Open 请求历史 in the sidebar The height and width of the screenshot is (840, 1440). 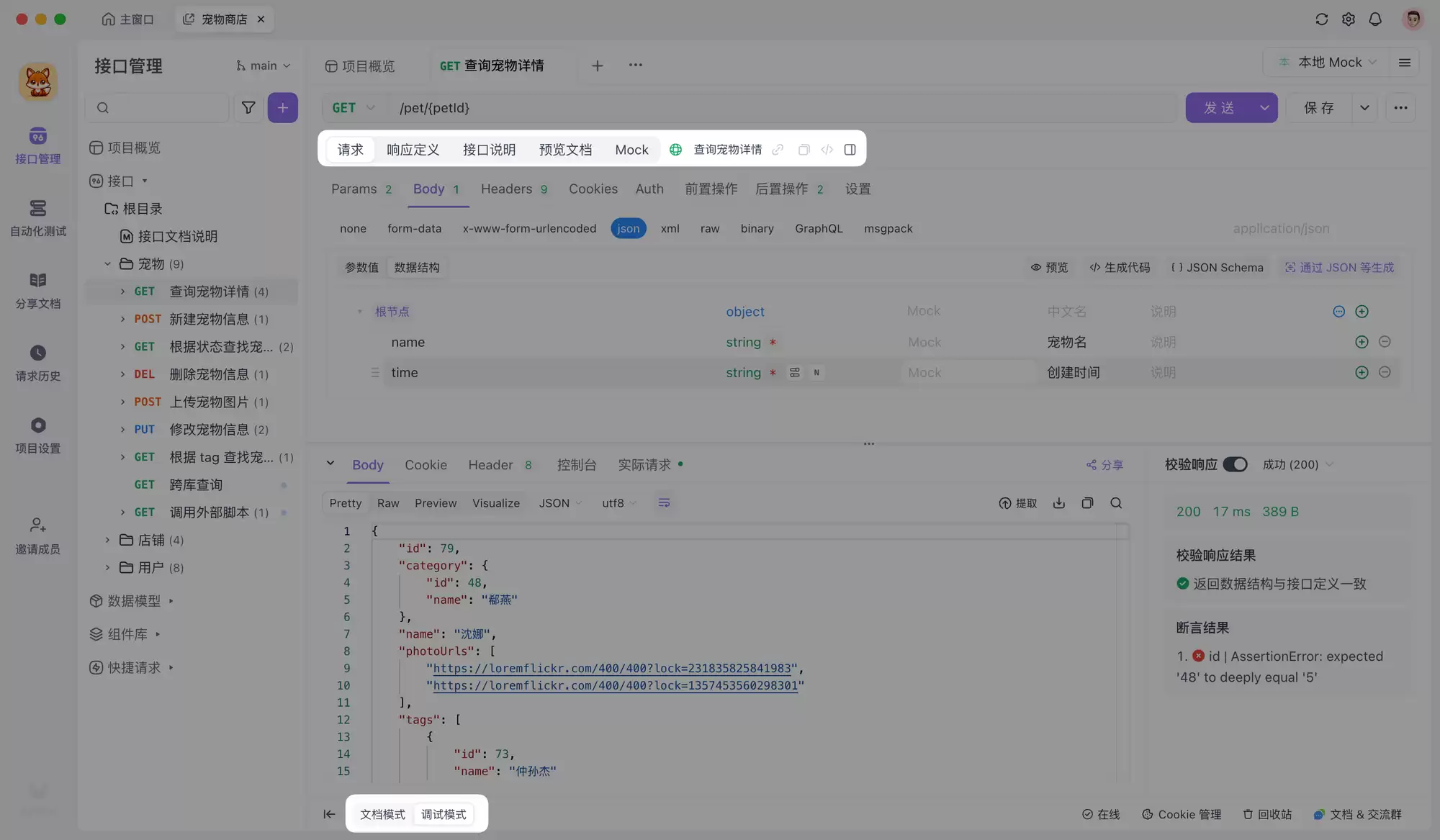pyautogui.click(x=38, y=363)
